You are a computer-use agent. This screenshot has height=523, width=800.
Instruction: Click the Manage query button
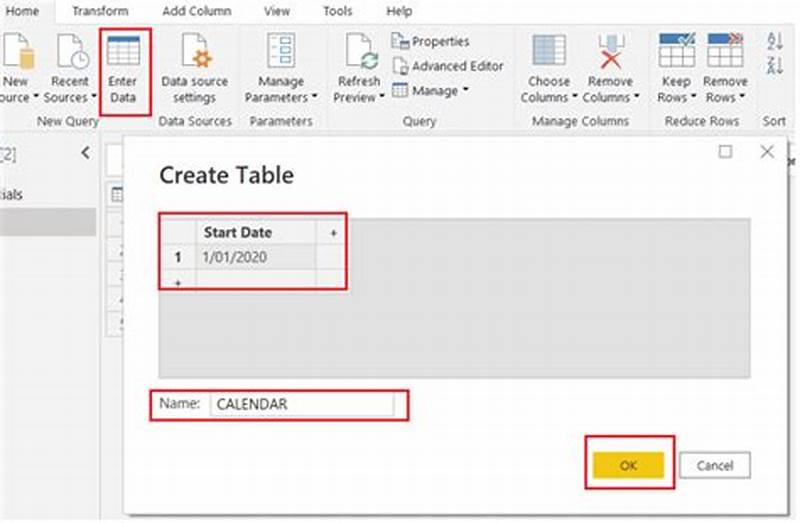click(430, 91)
